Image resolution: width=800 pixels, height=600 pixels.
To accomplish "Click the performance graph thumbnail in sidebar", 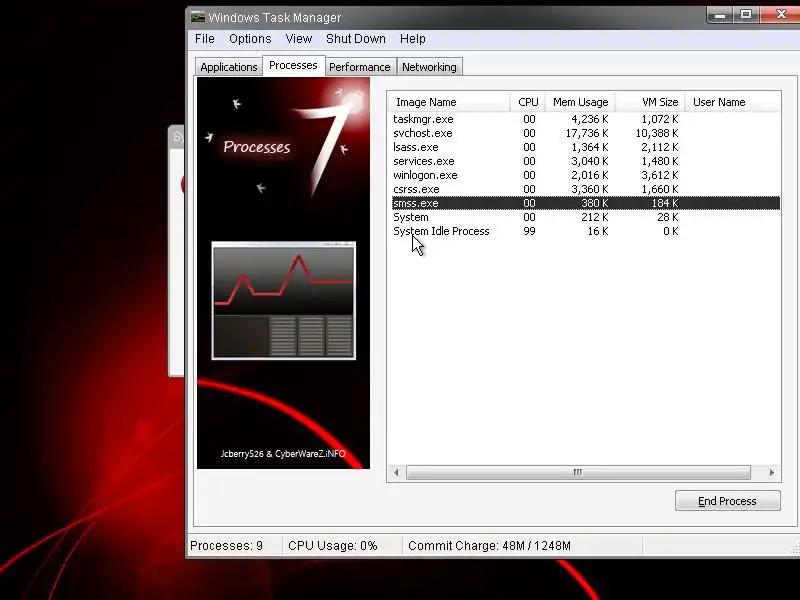I will coord(284,301).
